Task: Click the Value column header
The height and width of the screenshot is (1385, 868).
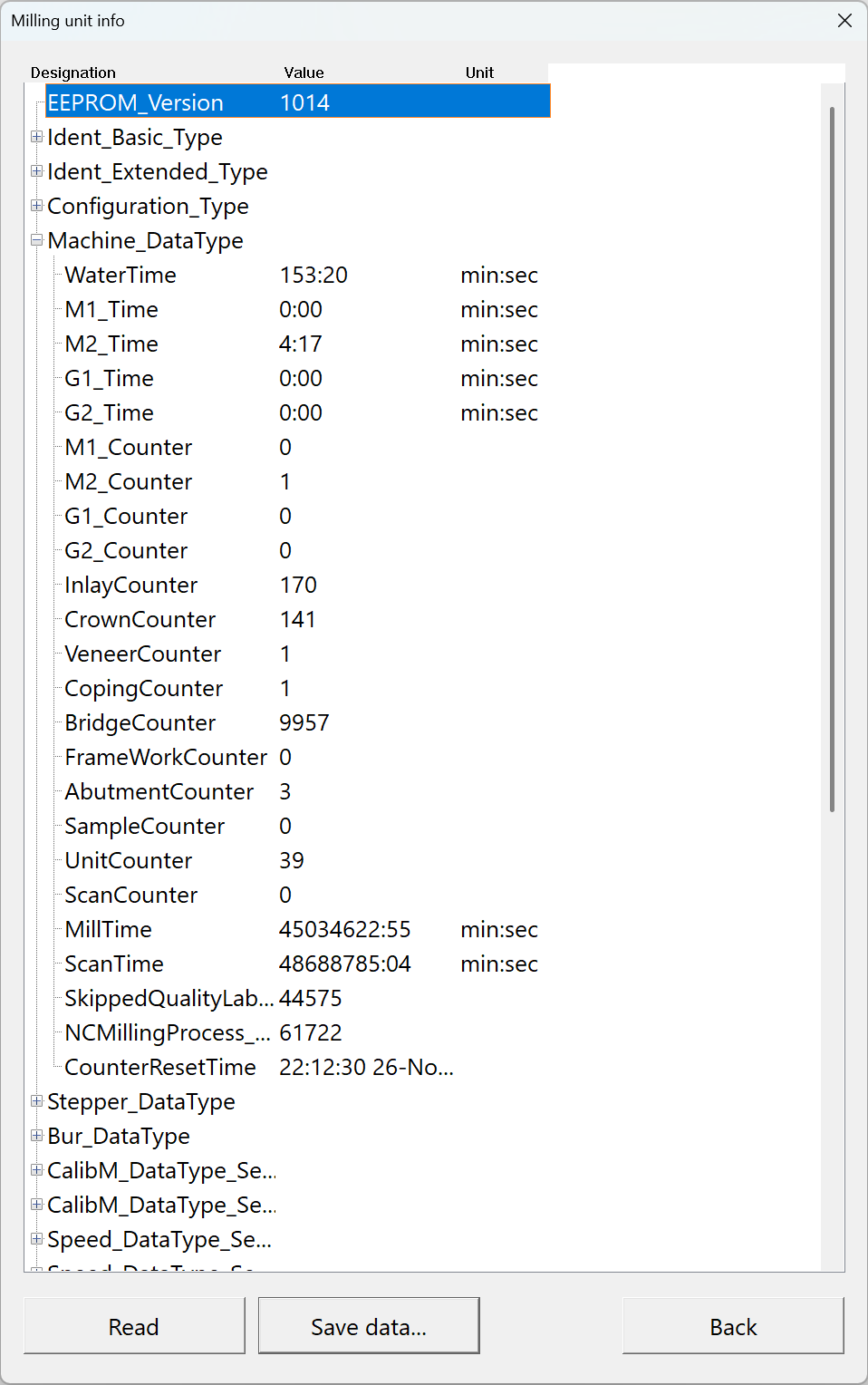Action: pyautogui.click(x=304, y=73)
